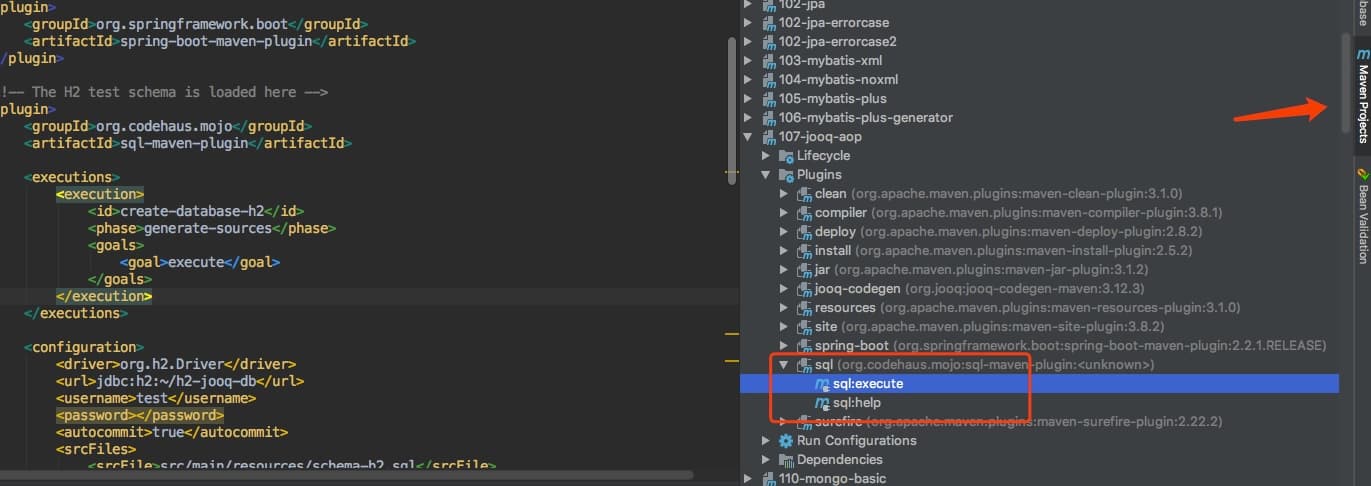The width and height of the screenshot is (1371, 486).
Task: Open the Maven Projects side tab
Action: pyautogui.click(x=1362, y=97)
